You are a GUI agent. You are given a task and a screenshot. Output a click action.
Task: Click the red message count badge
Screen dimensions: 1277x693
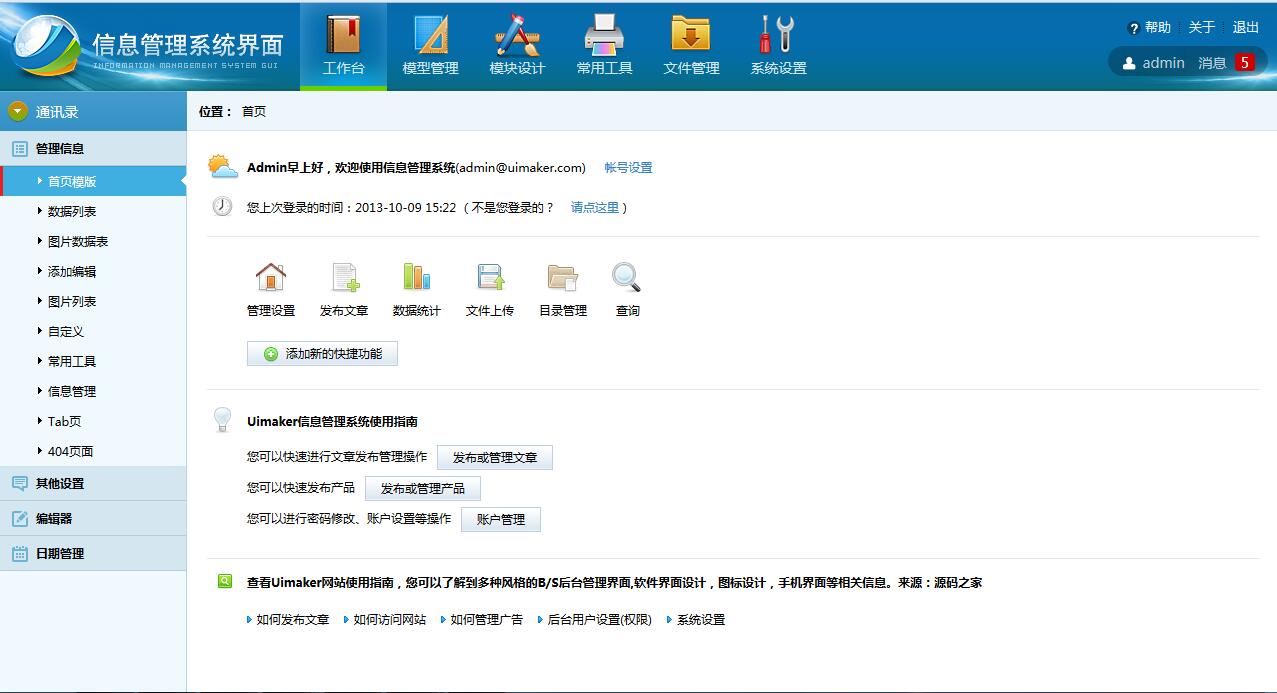pyautogui.click(x=1244, y=62)
